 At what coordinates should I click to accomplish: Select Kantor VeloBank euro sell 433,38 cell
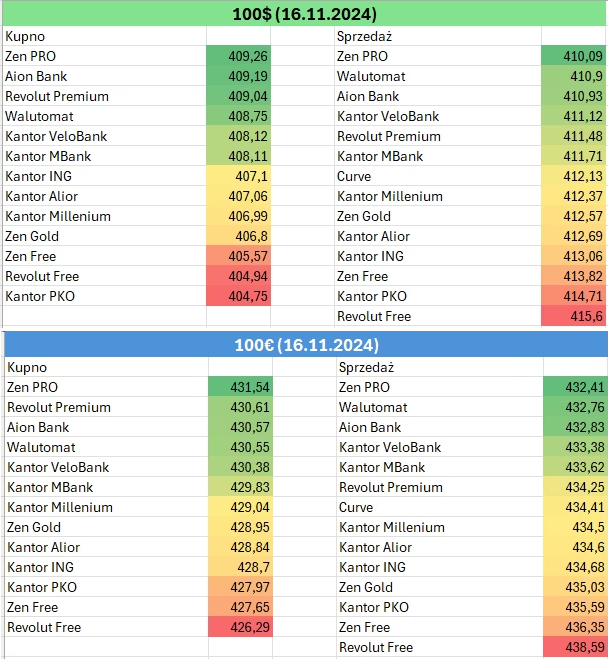[x=576, y=447]
